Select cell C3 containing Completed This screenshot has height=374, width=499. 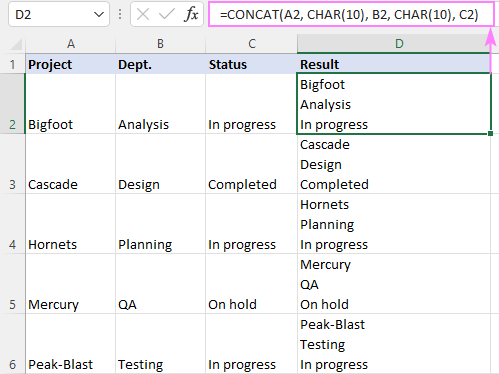coord(251,164)
